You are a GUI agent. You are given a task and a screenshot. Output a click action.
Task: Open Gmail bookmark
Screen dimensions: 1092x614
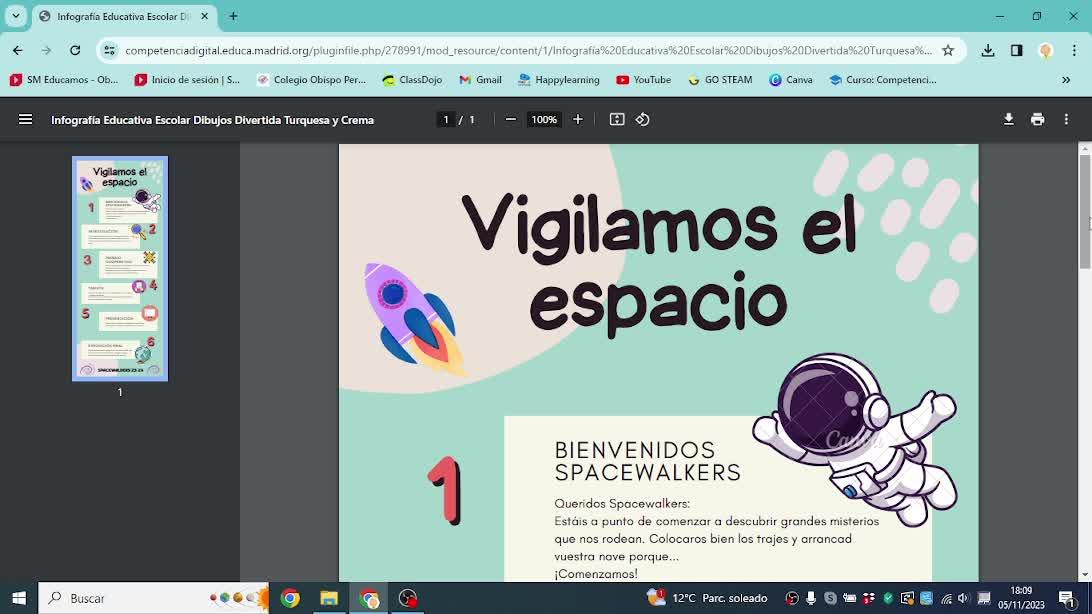[481, 80]
